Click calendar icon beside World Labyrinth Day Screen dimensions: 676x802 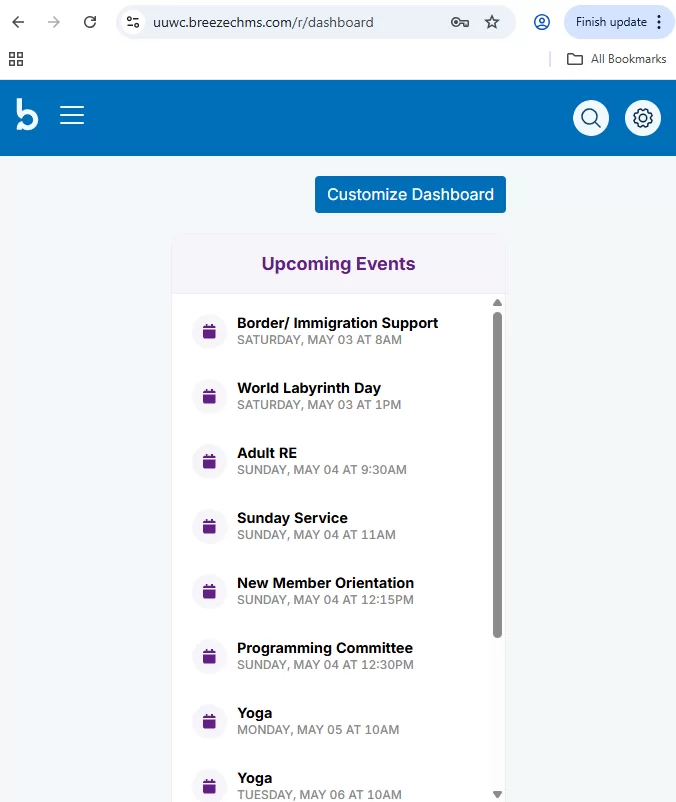click(209, 397)
